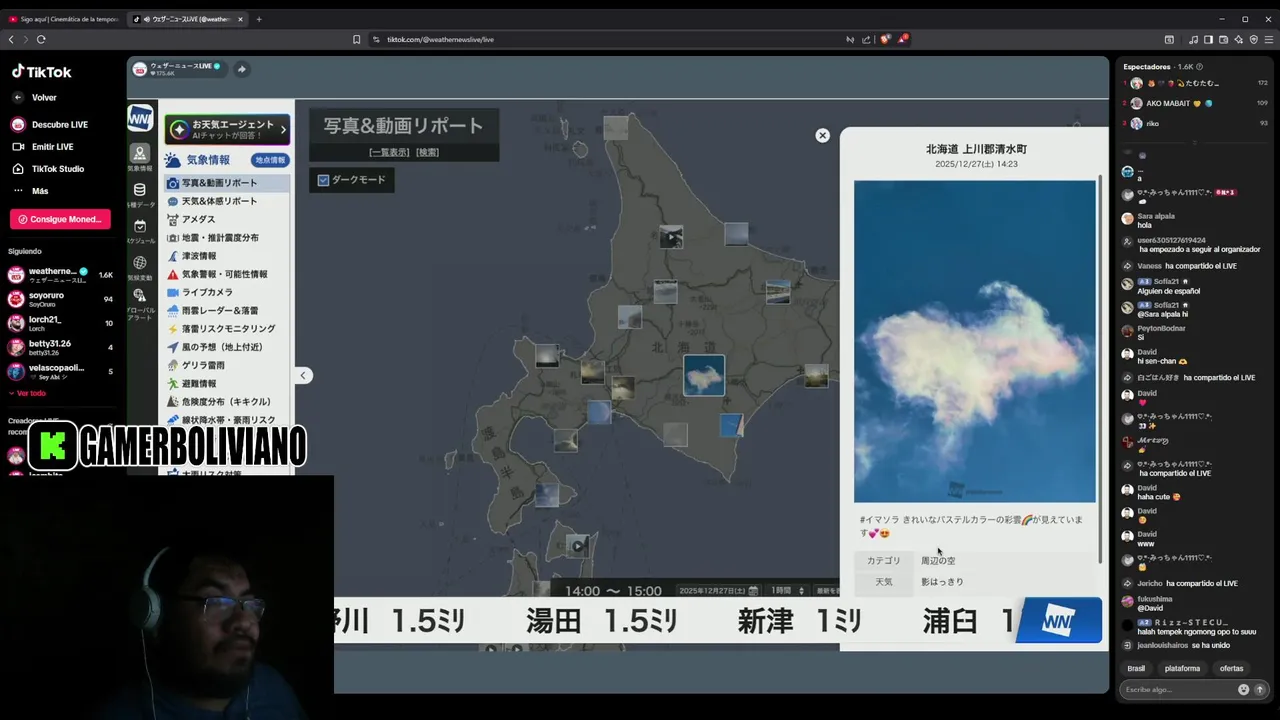1280x720 pixels.
Task: Click the Consigue Monedas button
Action: click(x=60, y=219)
